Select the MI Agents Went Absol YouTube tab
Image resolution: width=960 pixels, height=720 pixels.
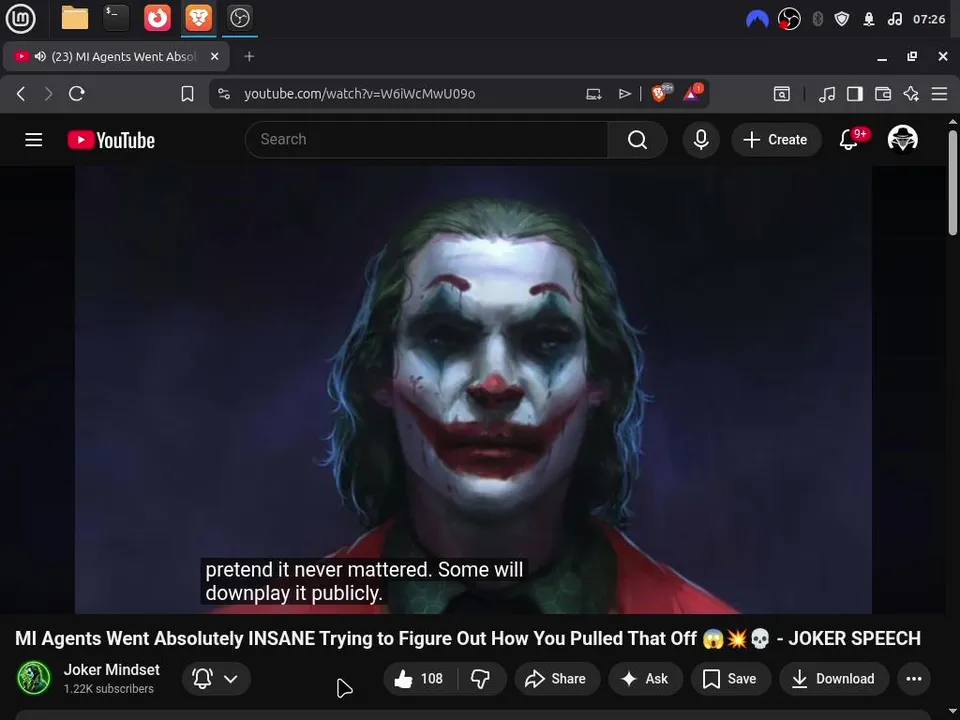click(x=116, y=56)
